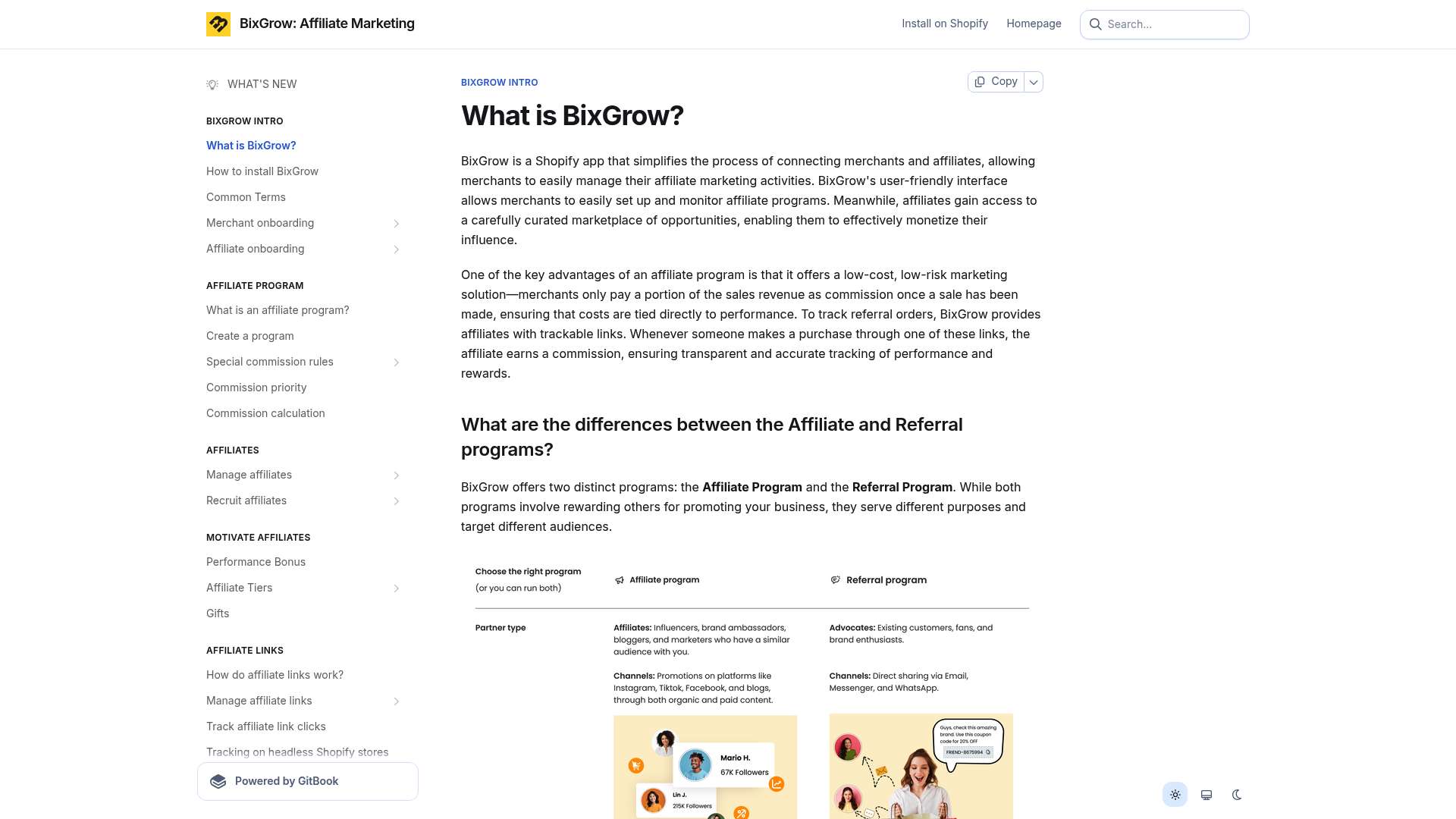Click BIXGROW INTRO breadcrumb above title
Screen dimensions: 1456x819
499,83
